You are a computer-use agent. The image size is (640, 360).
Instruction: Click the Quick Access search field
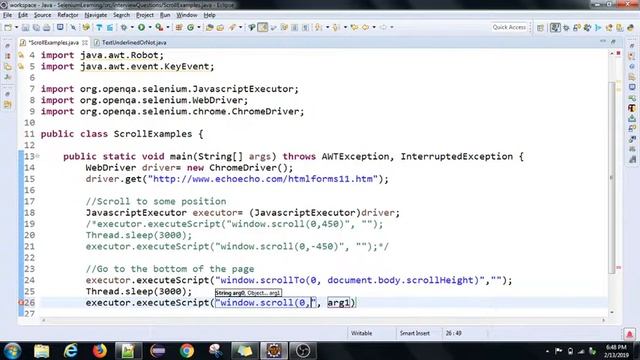pyautogui.click(x=509, y=27)
